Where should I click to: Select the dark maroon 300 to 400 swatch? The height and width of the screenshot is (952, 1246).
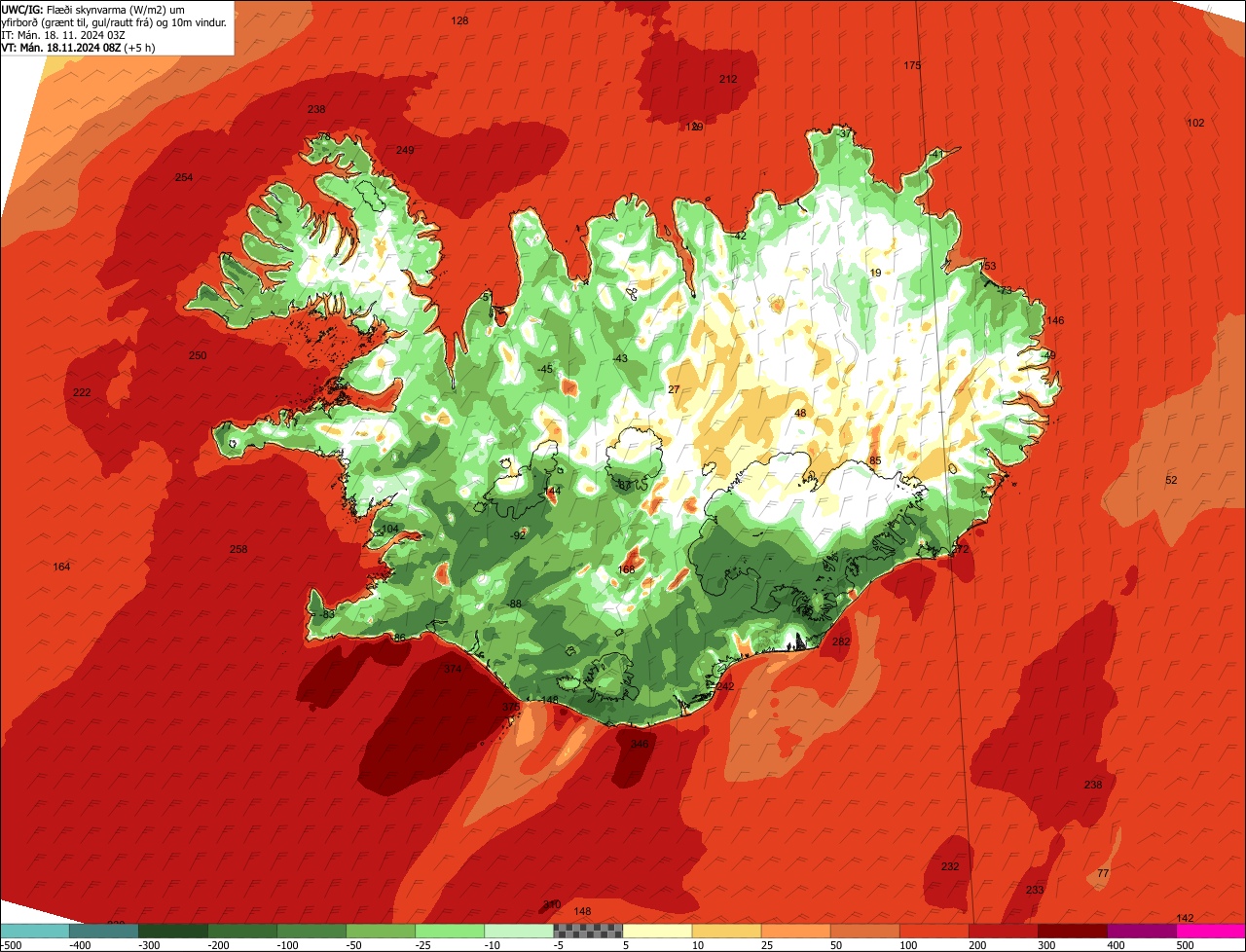point(1071,931)
